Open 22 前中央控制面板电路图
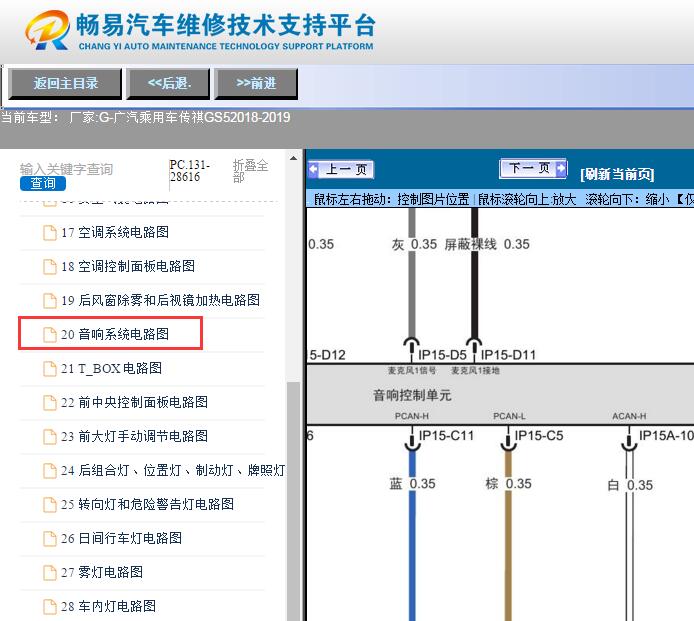 click(x=134, y=402)
